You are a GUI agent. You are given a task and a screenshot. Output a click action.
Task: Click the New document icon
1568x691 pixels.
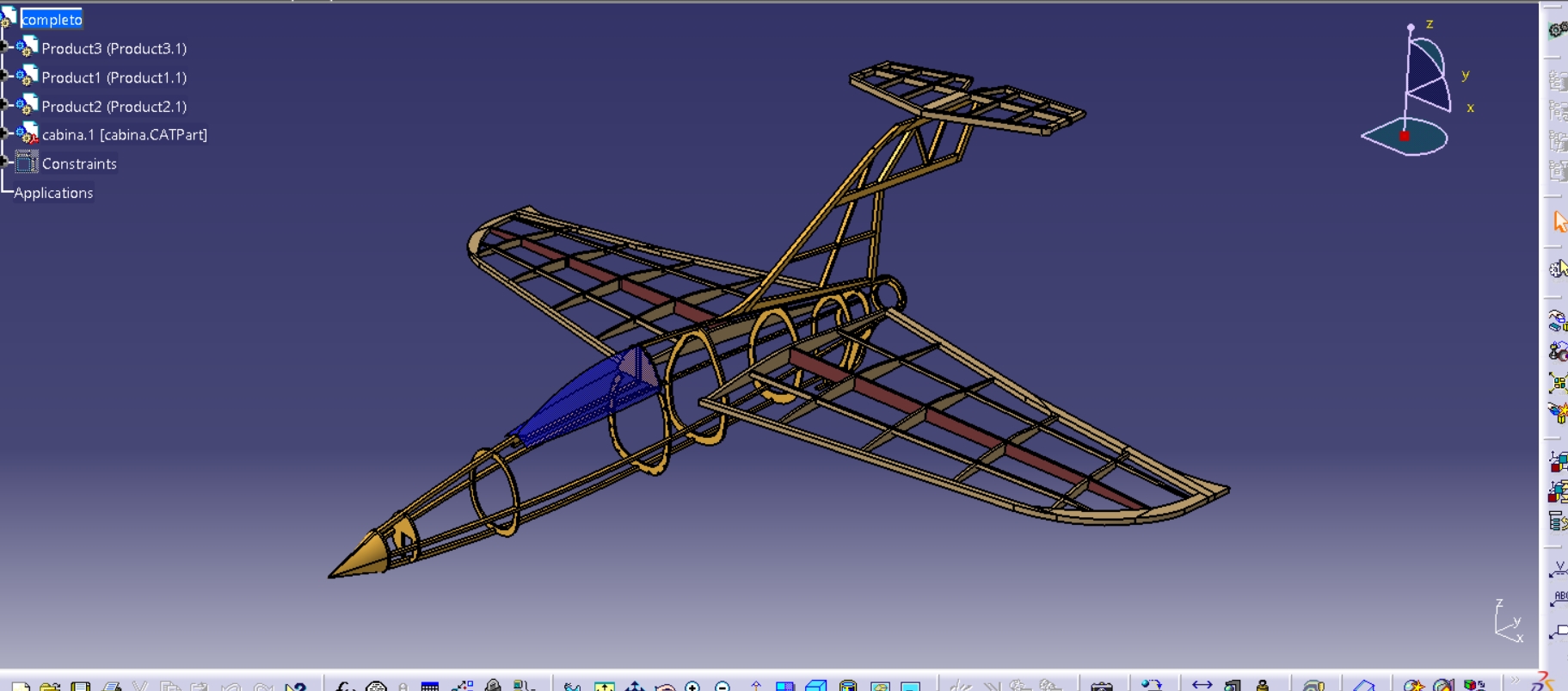click(x=20, y=687)
